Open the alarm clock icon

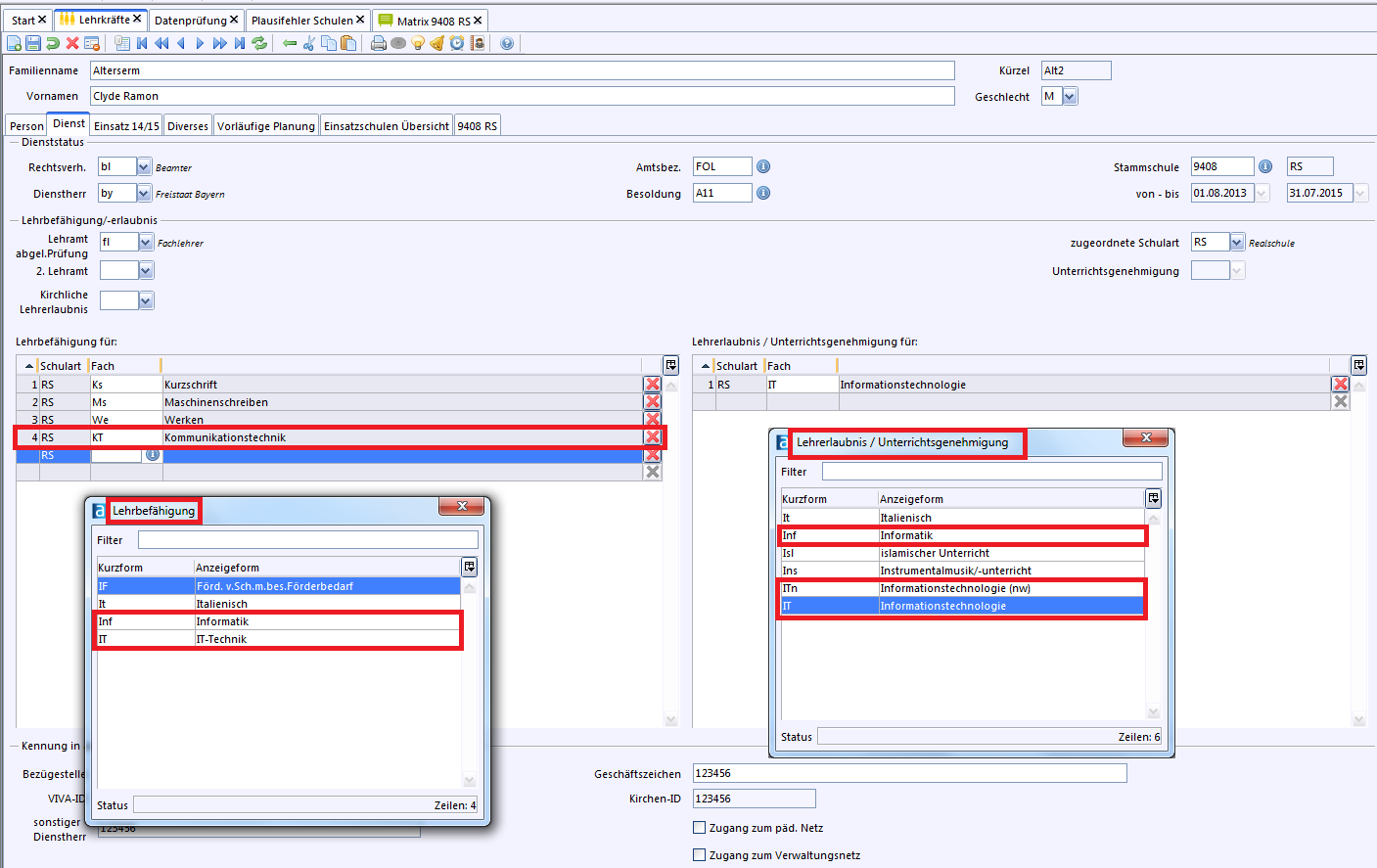coord(457,43)
